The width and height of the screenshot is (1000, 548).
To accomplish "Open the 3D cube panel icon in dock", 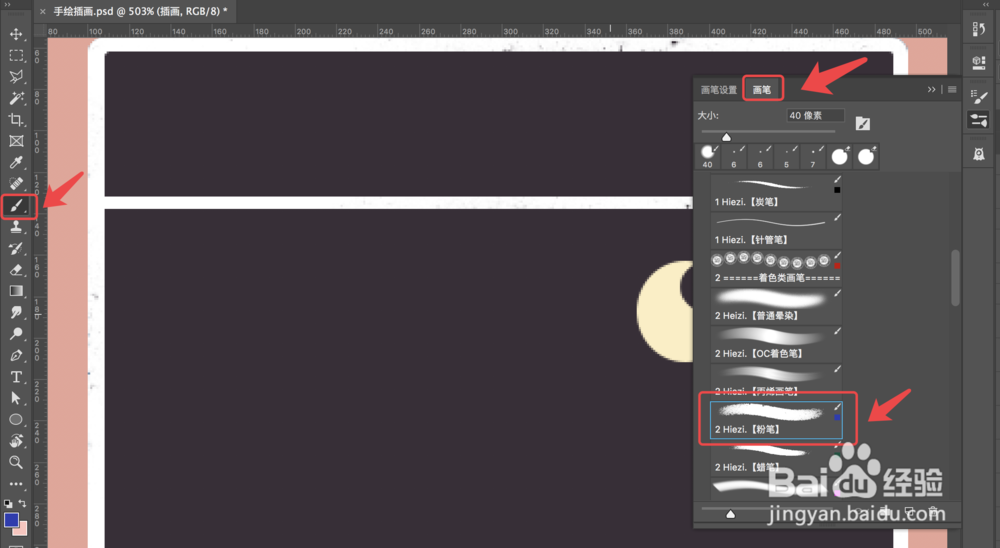I will coord(979,62).
